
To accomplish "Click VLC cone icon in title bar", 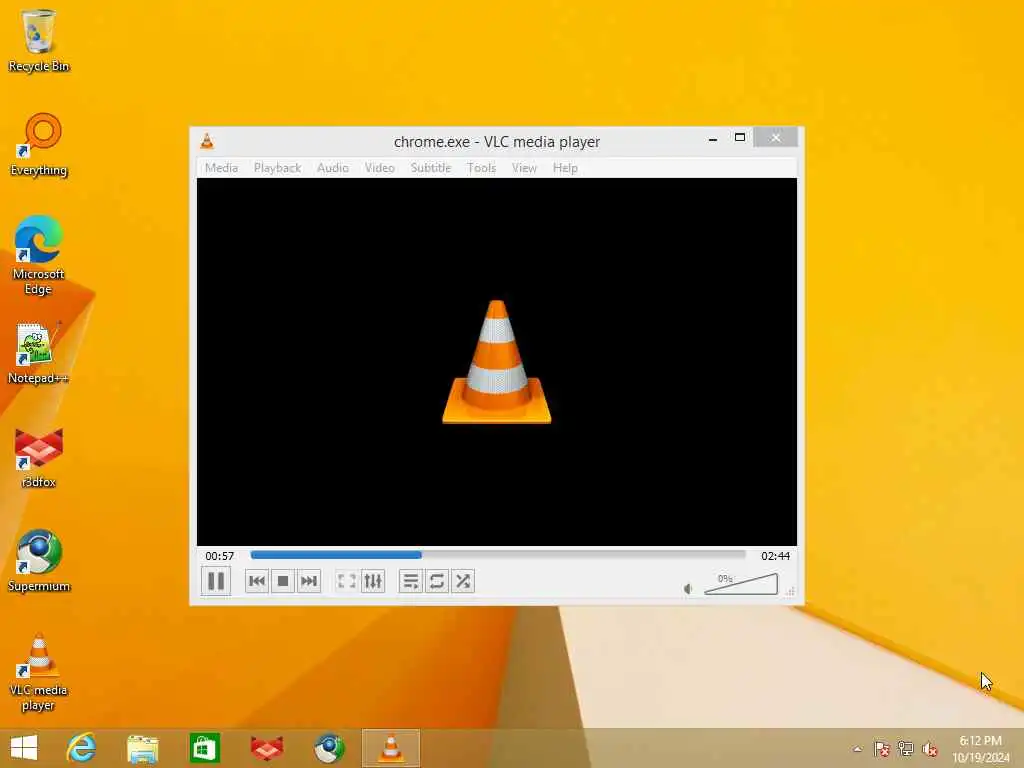I will point(207,140).
